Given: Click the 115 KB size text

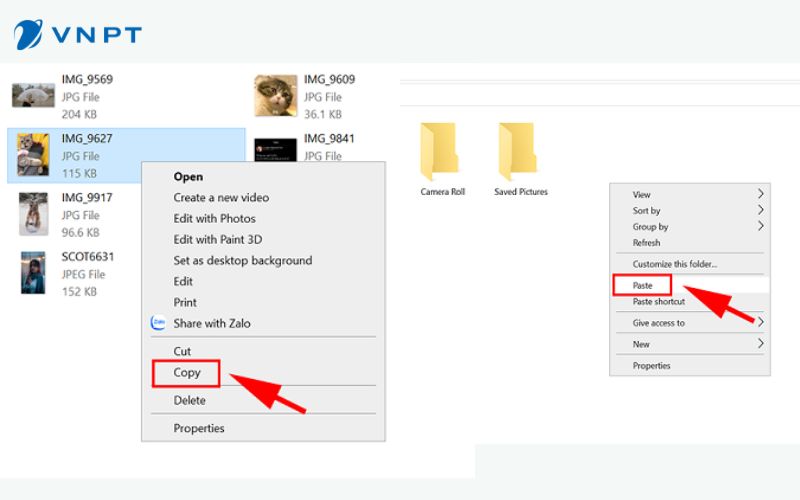Looking at the screenshot, I should pyautogui.click(x=79, y=173).
